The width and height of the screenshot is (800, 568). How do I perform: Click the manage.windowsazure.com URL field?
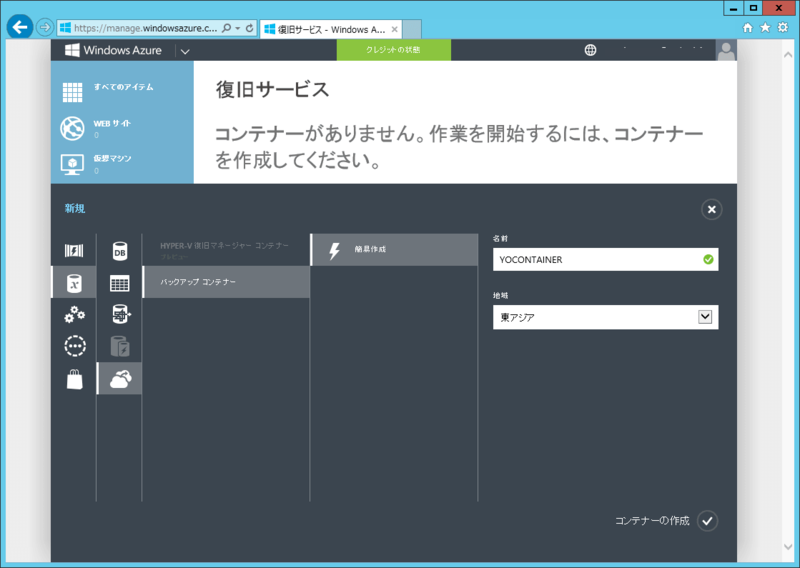tap(145, 28)
